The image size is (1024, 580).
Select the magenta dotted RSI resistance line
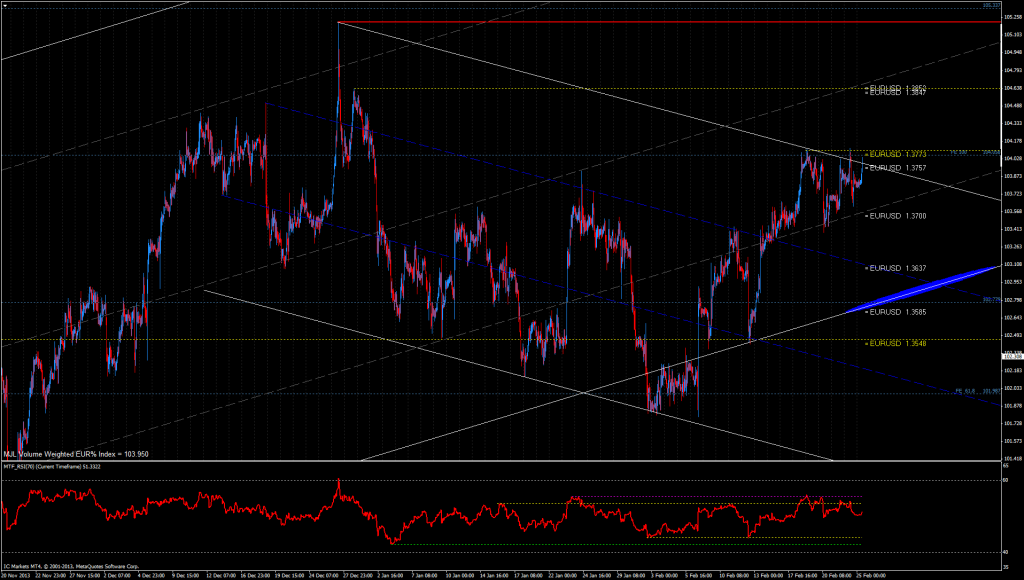pyautogui.click(x=719, y=496)
